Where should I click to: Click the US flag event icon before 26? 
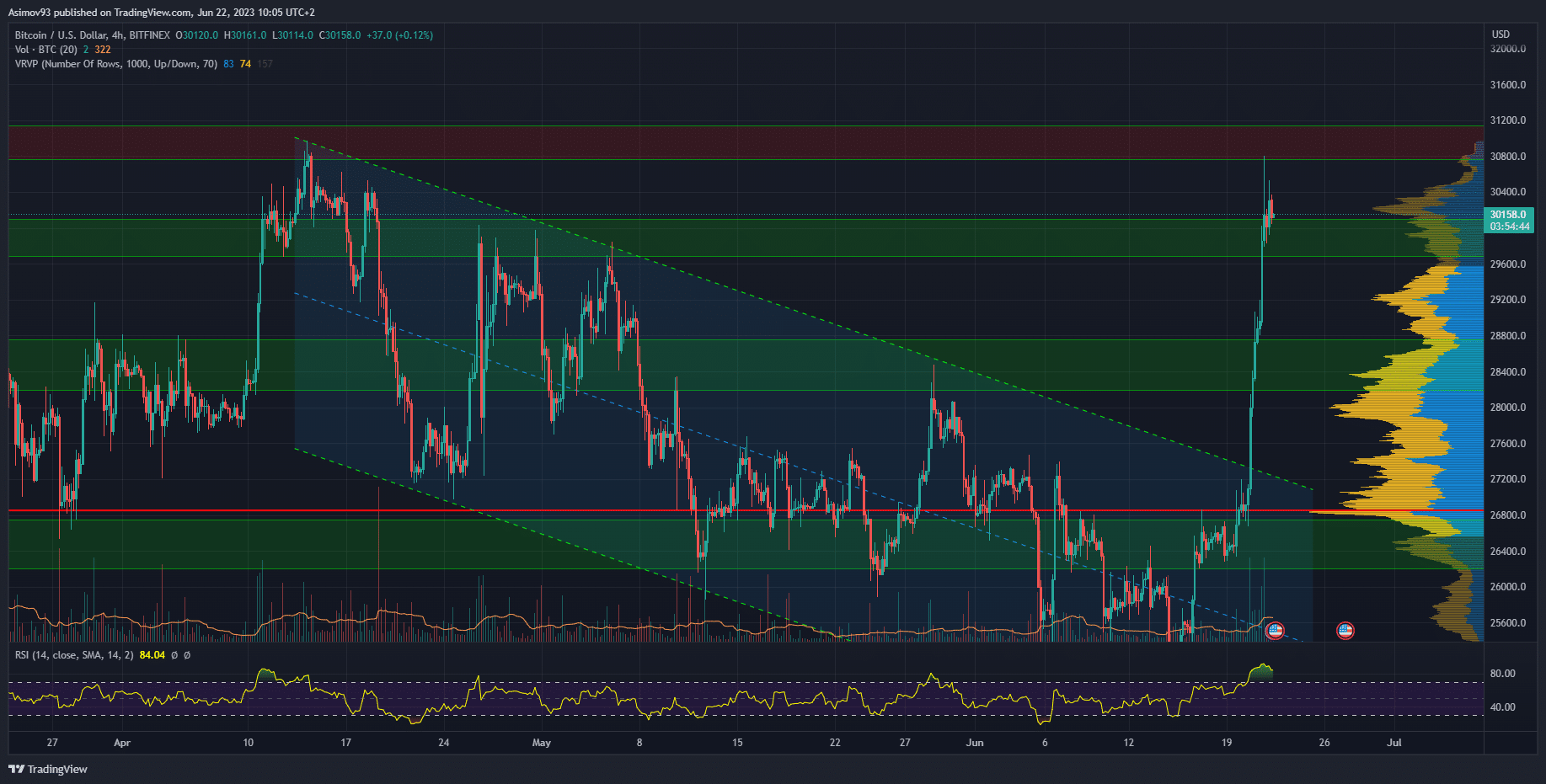pyautogui.click(x=1345, y=630)
